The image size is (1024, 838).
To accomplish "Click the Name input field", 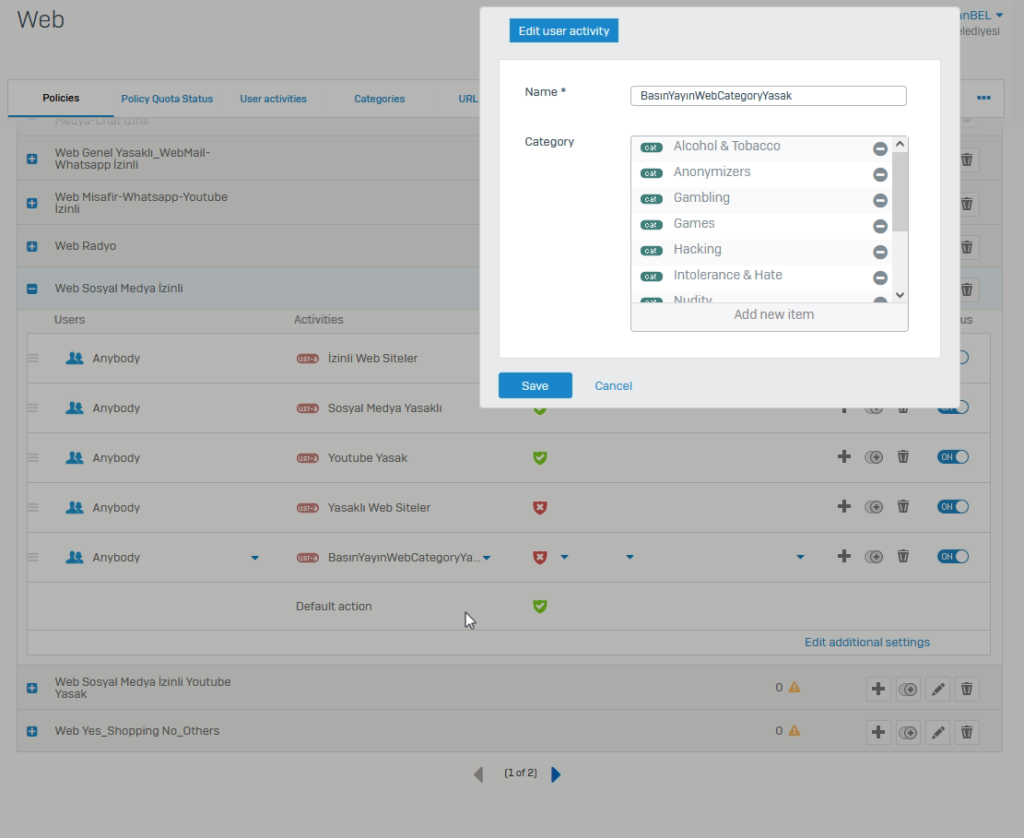I will tap(768, 96).
